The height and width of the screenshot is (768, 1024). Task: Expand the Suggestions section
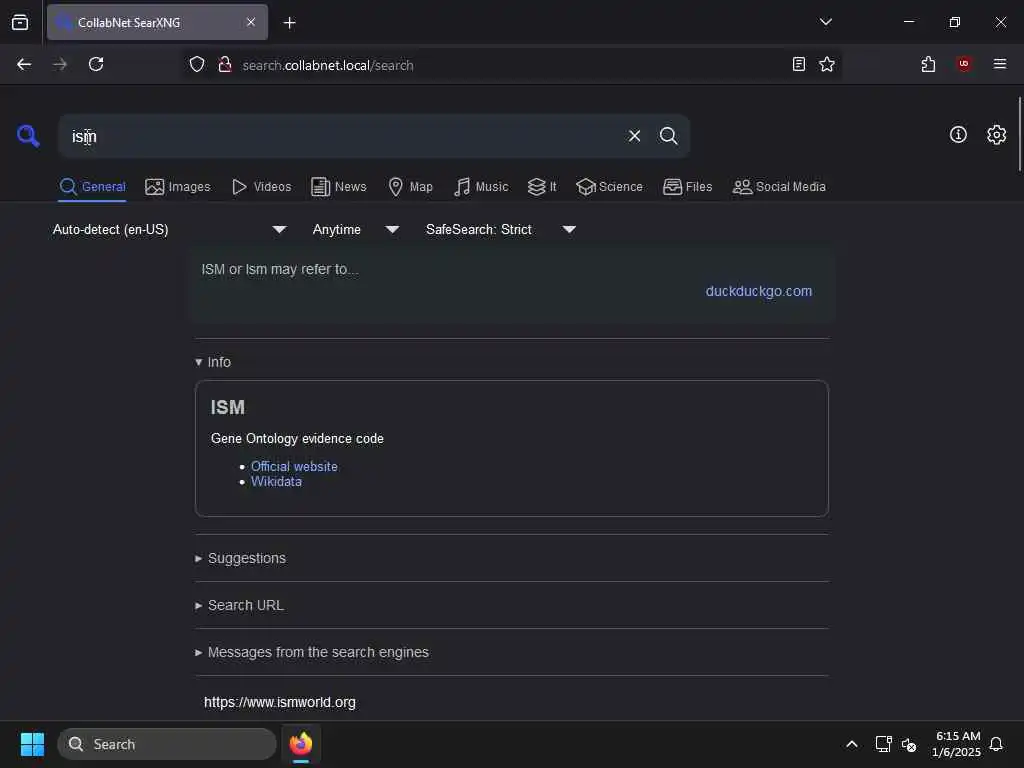point(240,558)
